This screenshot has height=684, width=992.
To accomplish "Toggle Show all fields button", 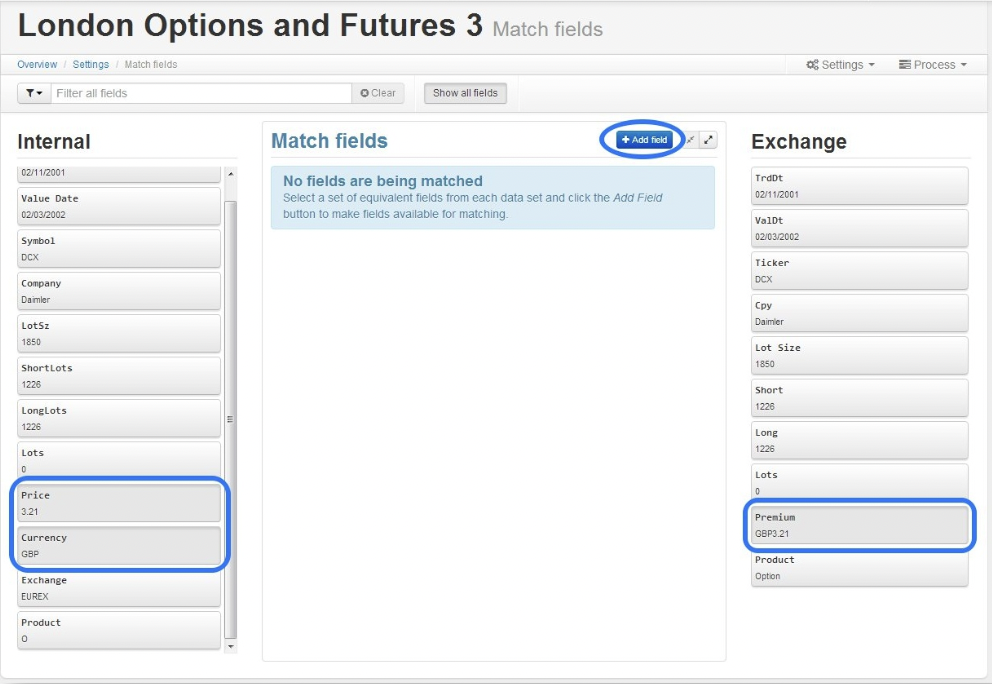I will 465,93.
